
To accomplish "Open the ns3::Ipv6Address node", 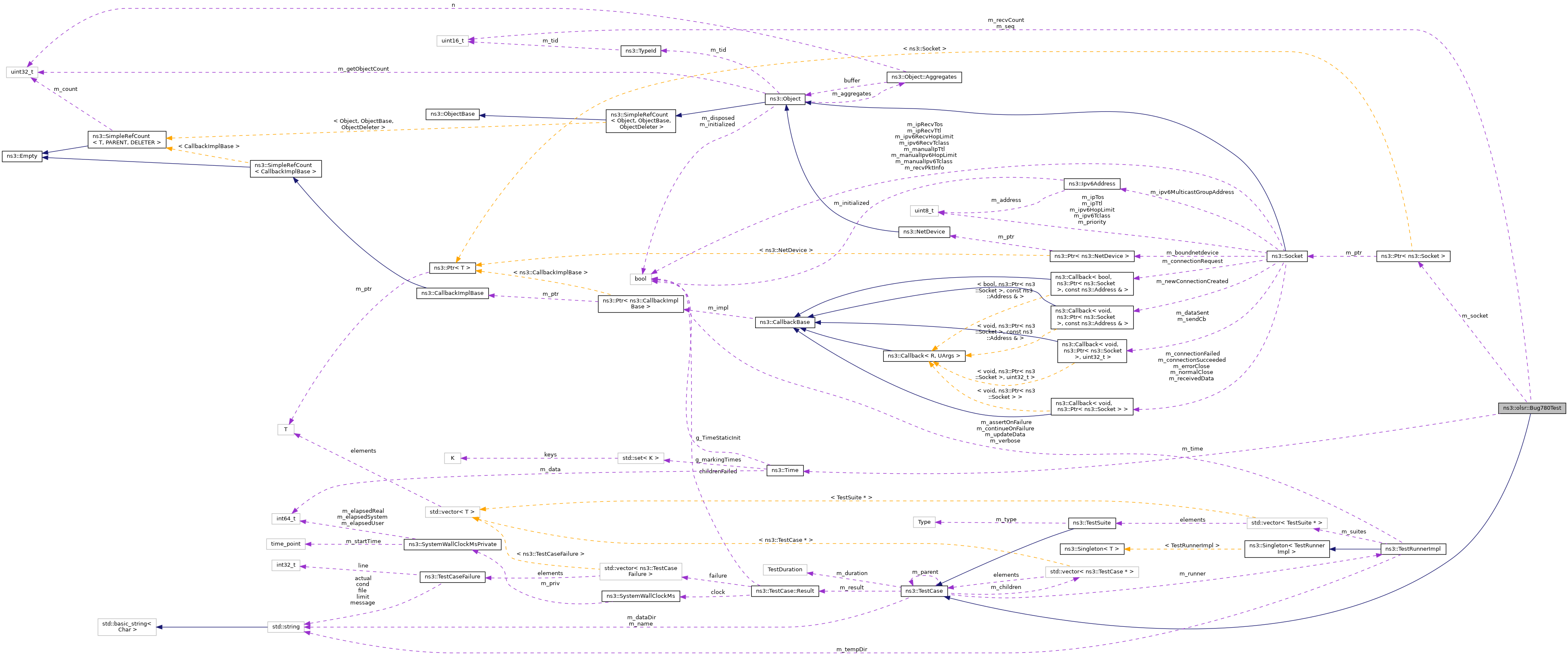I will pyautogui.click(x=1092, y=184).
